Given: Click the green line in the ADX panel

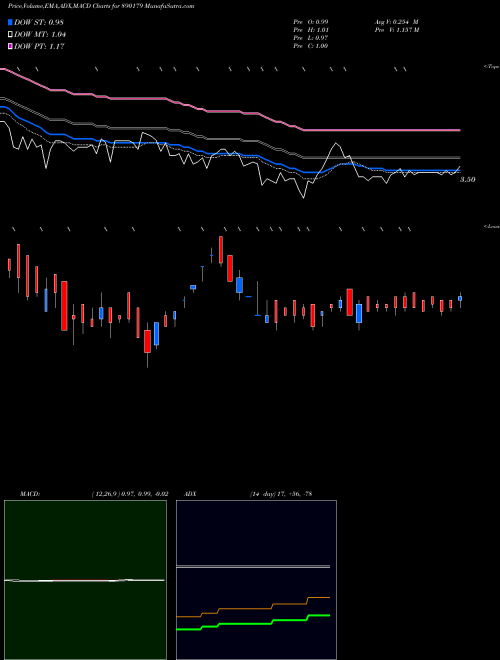Looking at the screenshot, I should click(x=253, y=623).
